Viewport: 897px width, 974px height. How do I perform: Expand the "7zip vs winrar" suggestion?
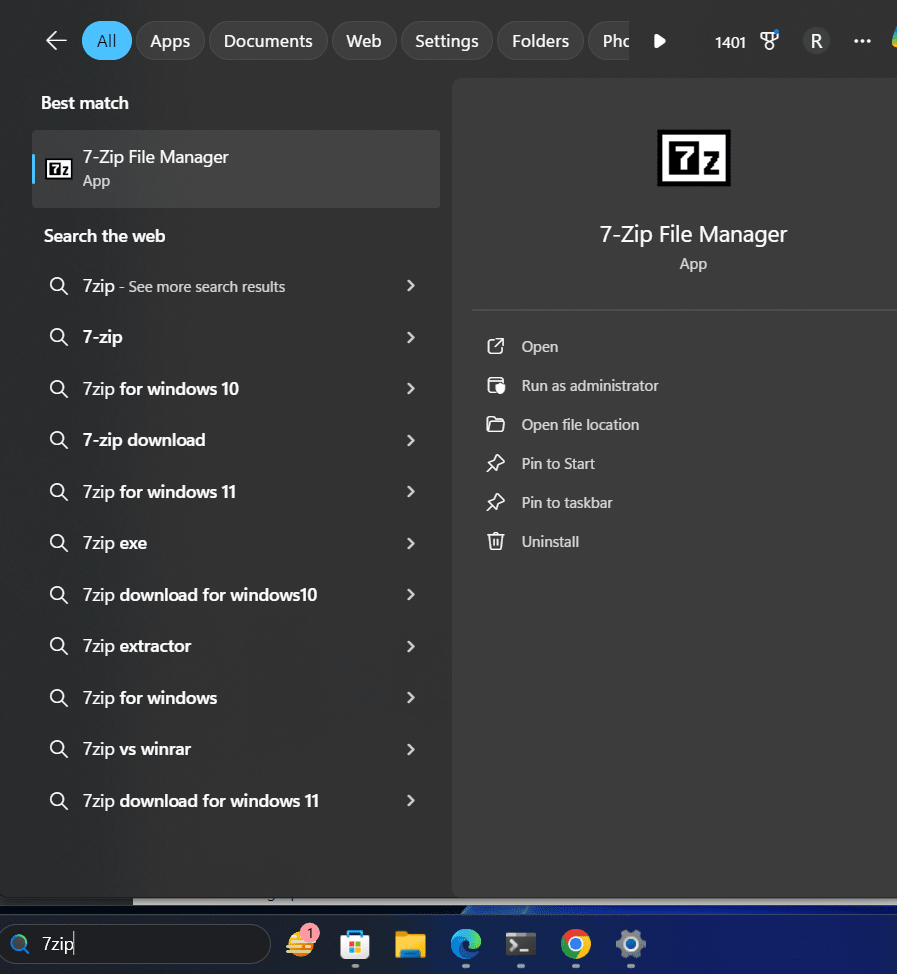point(410,748)
